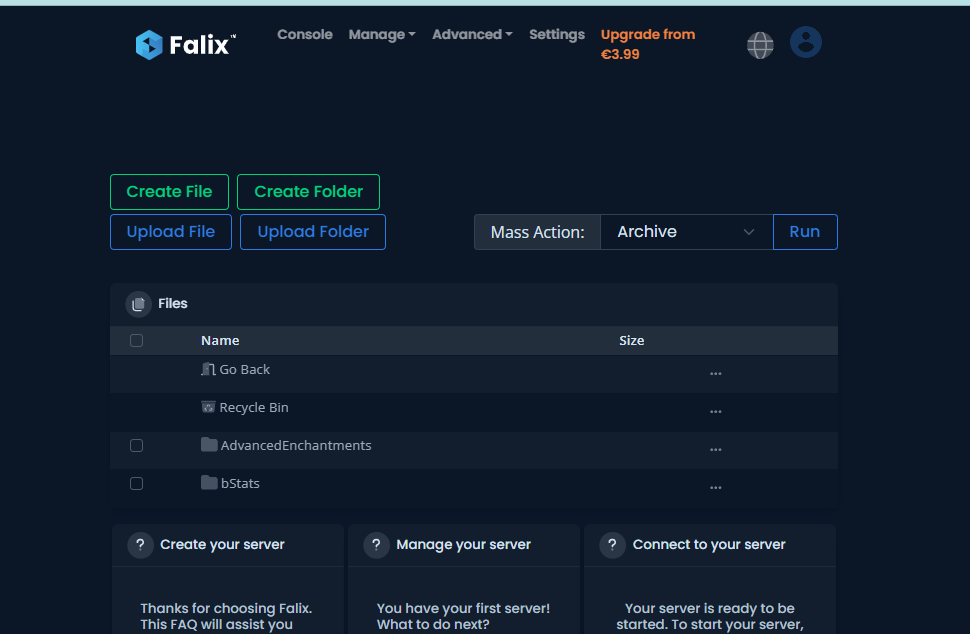The image size is (970, 634).
Task: Click the Create Folder button
Action: (309, 192)
